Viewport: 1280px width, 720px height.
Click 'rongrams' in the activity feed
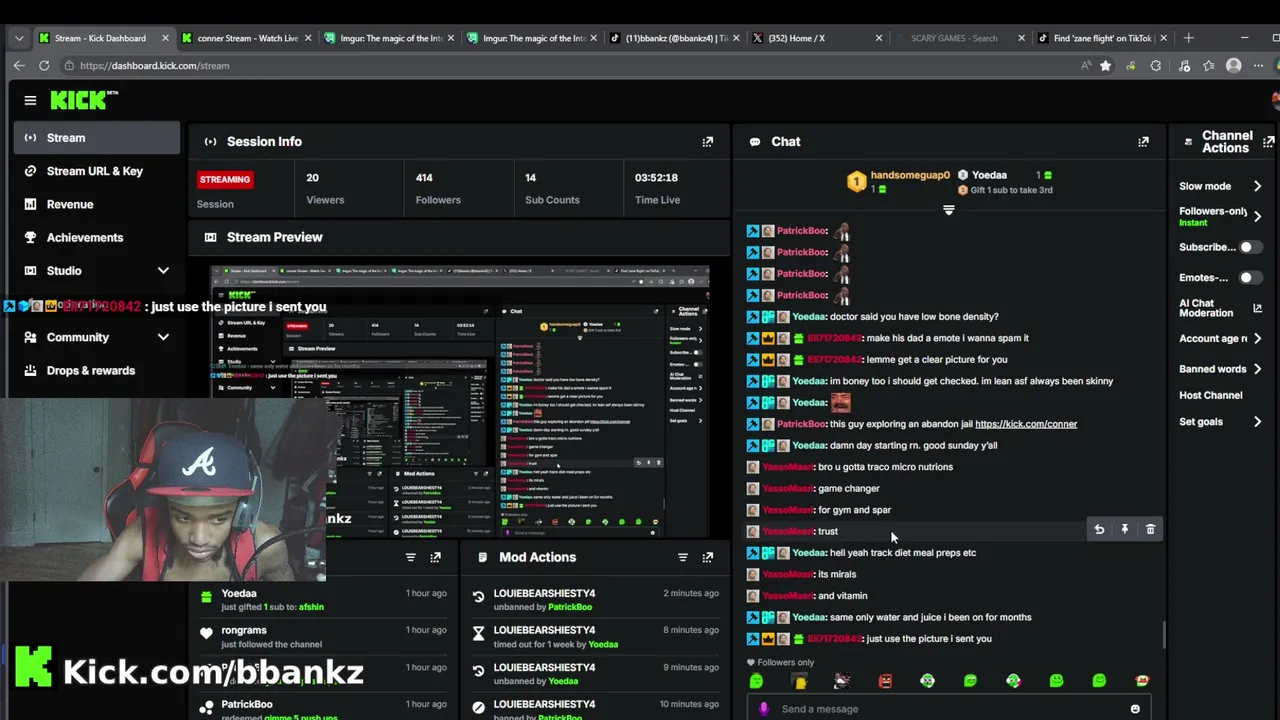click(244, 630)
